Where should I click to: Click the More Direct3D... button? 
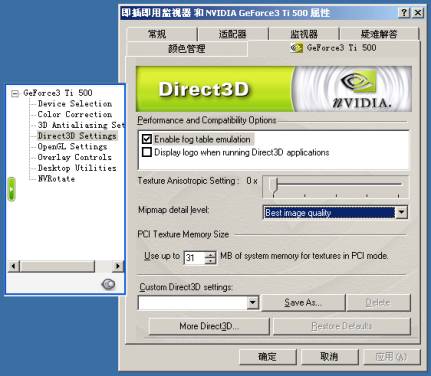coord(209,326)
